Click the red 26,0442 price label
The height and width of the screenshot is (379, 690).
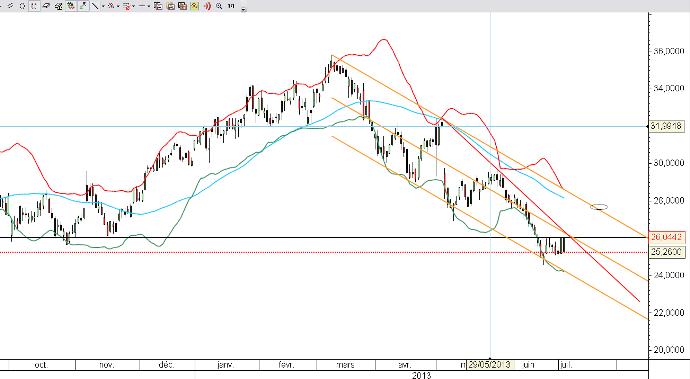coord(667,237)
